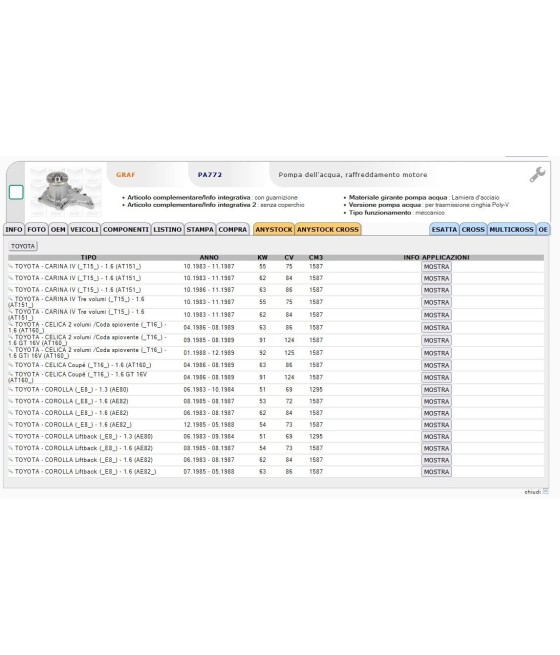Screen dimensions: 560x655
Task: Click the PA772 article code
Action: pos(210,175)
